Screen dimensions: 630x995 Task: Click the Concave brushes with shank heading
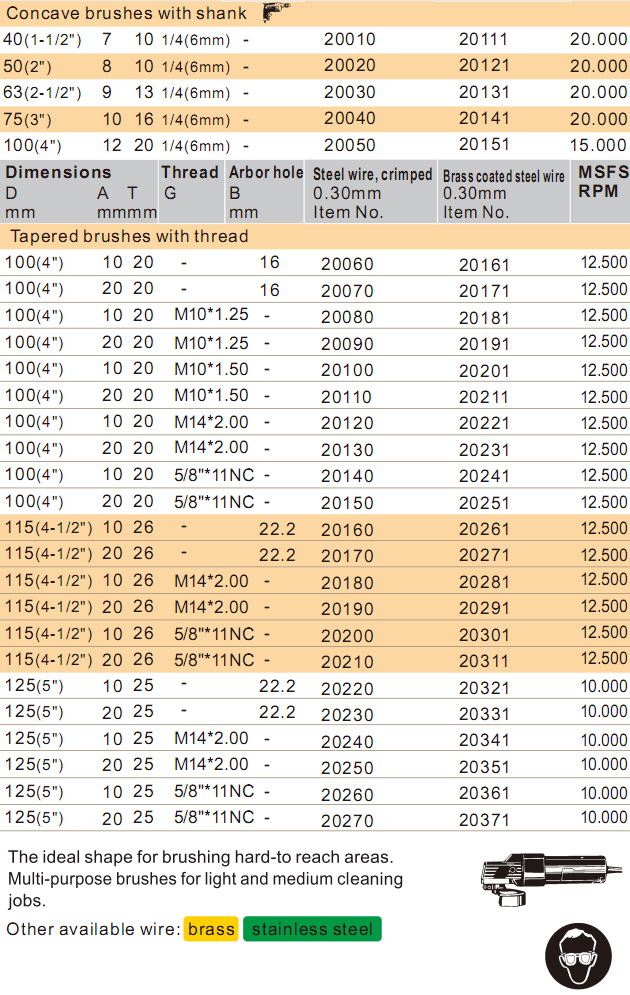coord(126,13)
